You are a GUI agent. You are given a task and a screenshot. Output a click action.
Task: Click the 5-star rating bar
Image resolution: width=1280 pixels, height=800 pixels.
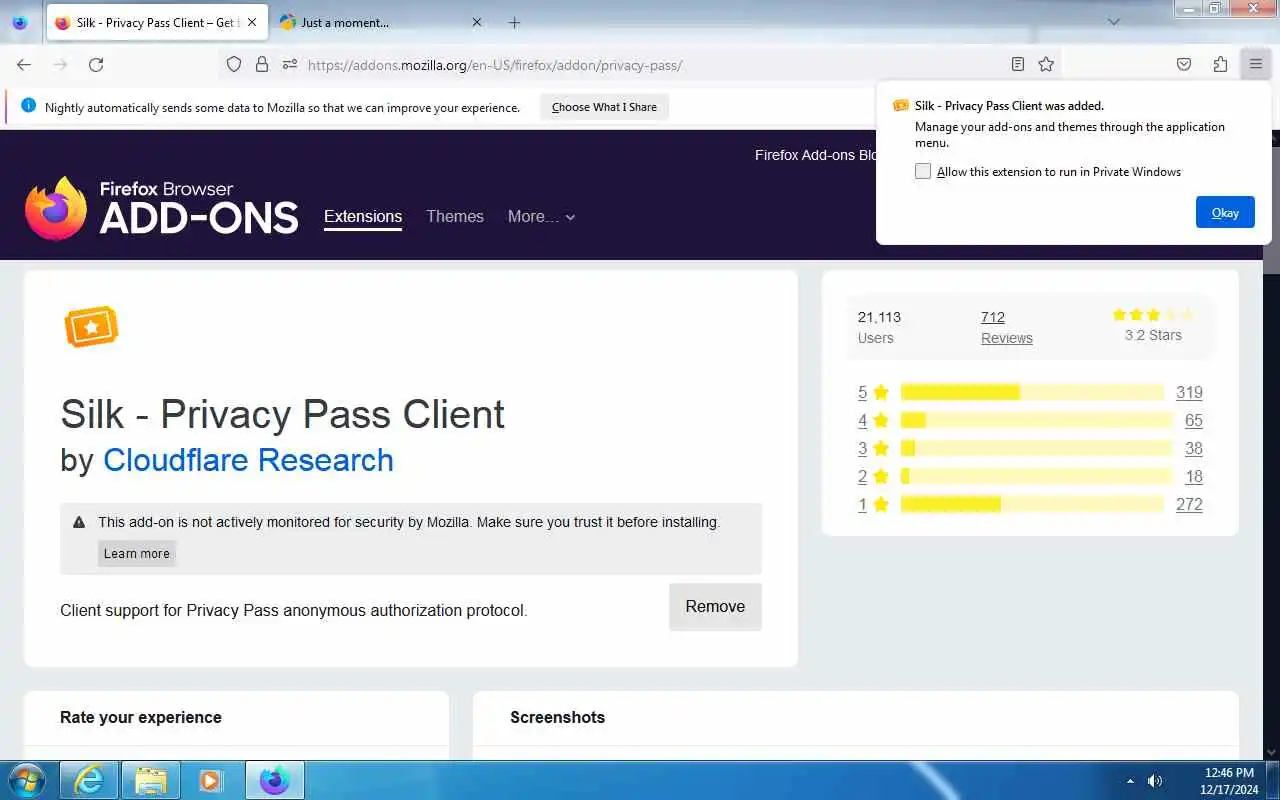(x=1032, y=392)
